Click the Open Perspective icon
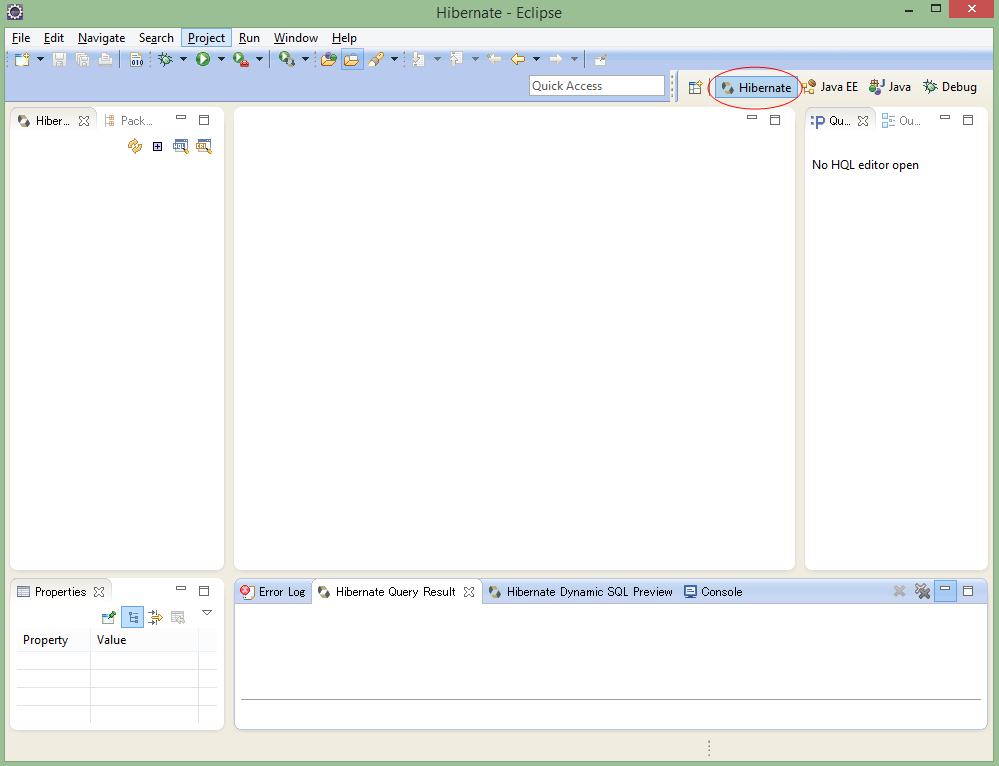 [695, 87]
